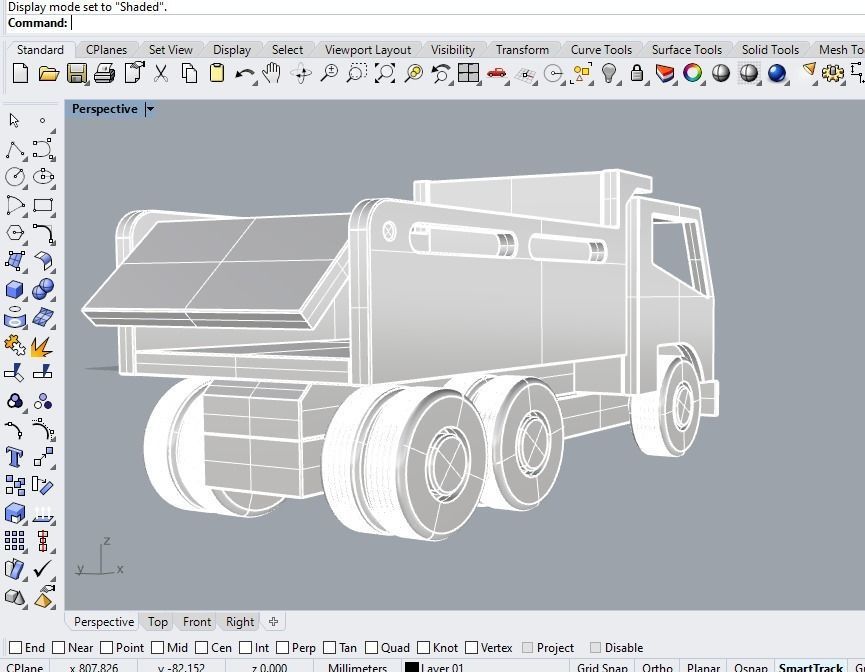Click the checkmark icon in sidebar
The width and height of the screenshot is (865, 672).
42,569
